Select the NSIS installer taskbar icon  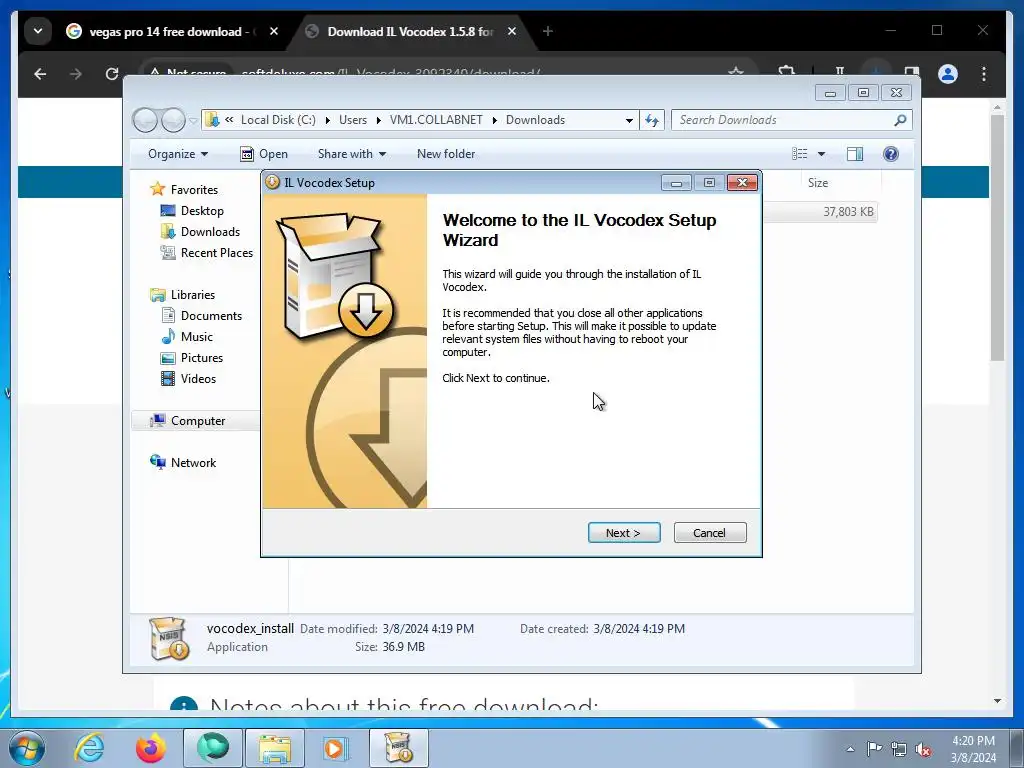[x=399, y=748]
